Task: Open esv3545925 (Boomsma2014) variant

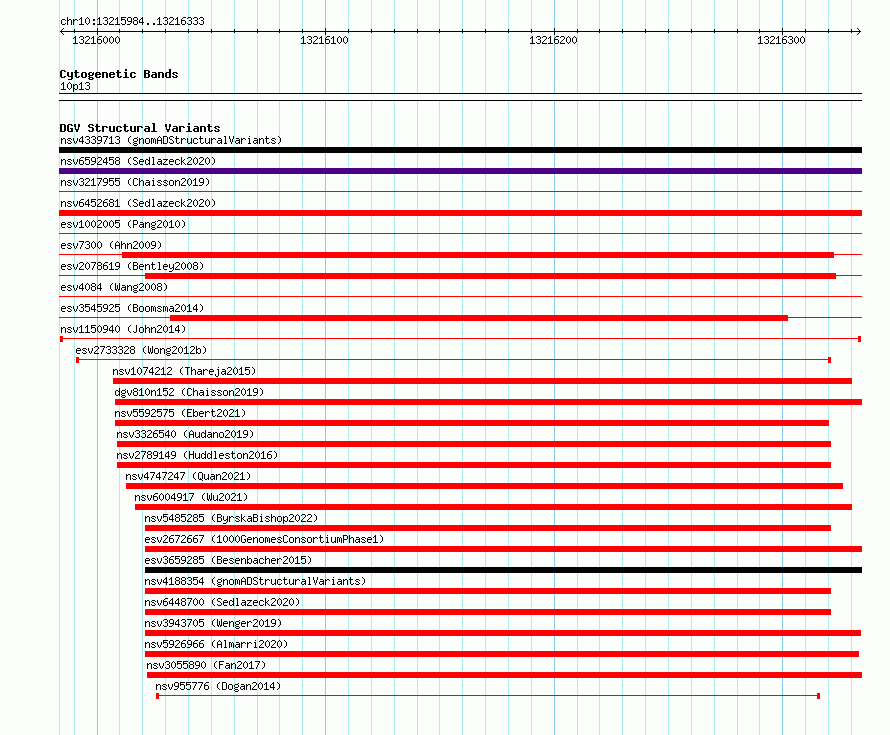Action: pos(132,308)
